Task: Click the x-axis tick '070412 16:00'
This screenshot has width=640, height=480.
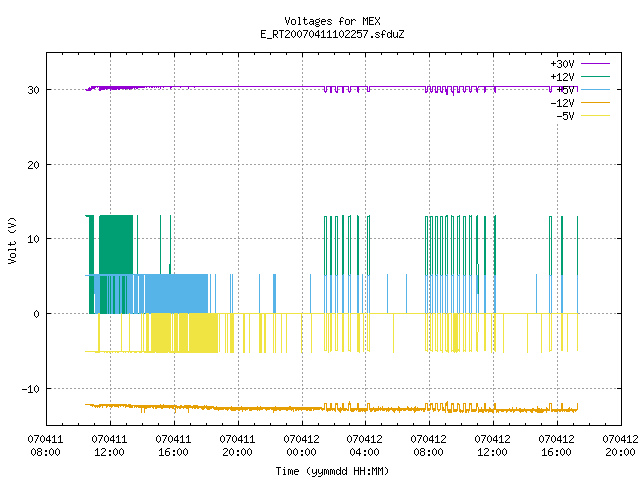Action: click(557, 446)
